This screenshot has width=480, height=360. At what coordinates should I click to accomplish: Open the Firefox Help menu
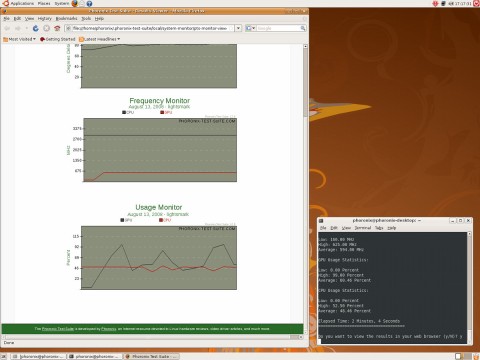pos(99,19)
